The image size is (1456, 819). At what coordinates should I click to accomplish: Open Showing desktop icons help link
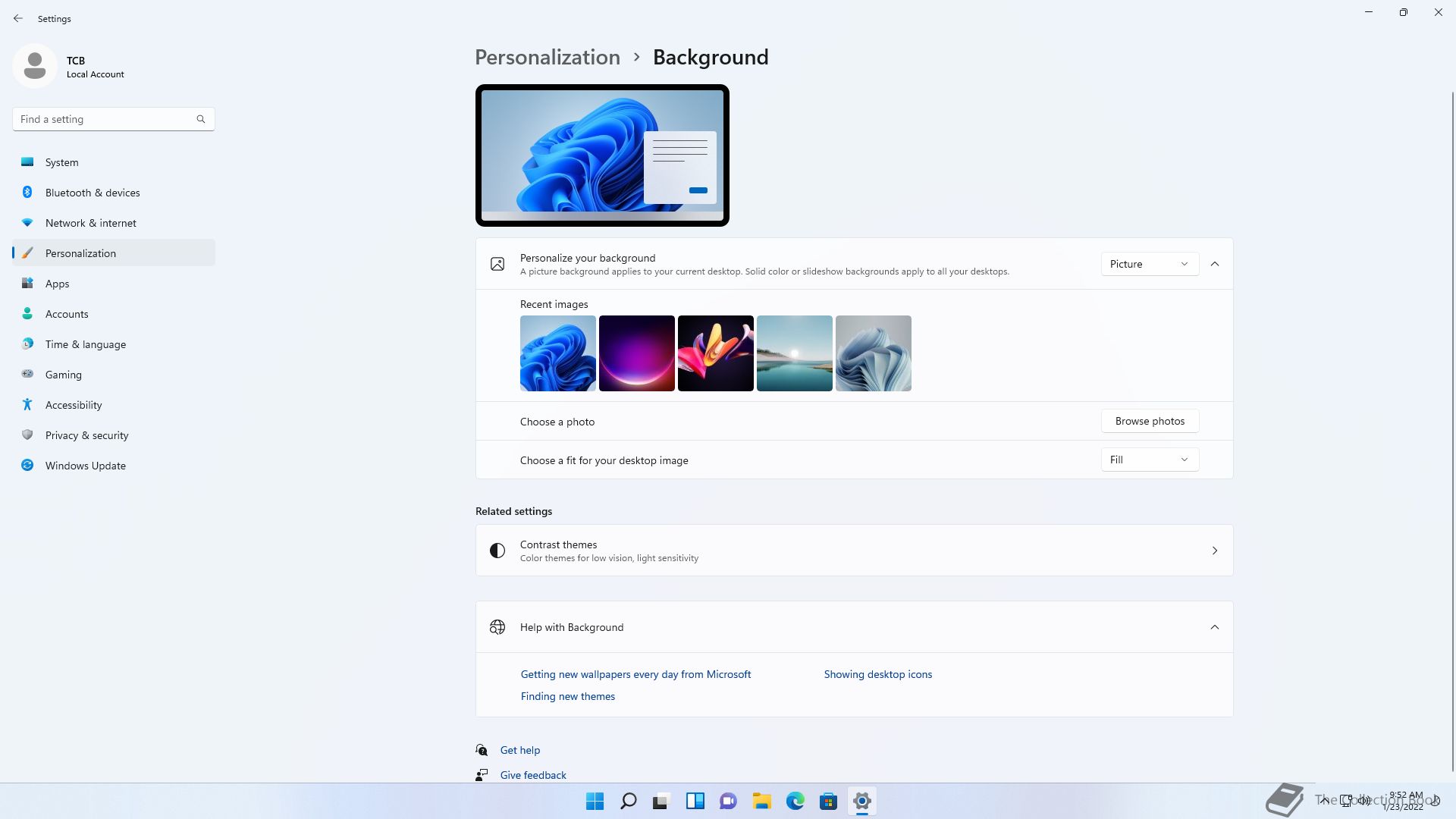pyautogui.click(x=878, y=674)
